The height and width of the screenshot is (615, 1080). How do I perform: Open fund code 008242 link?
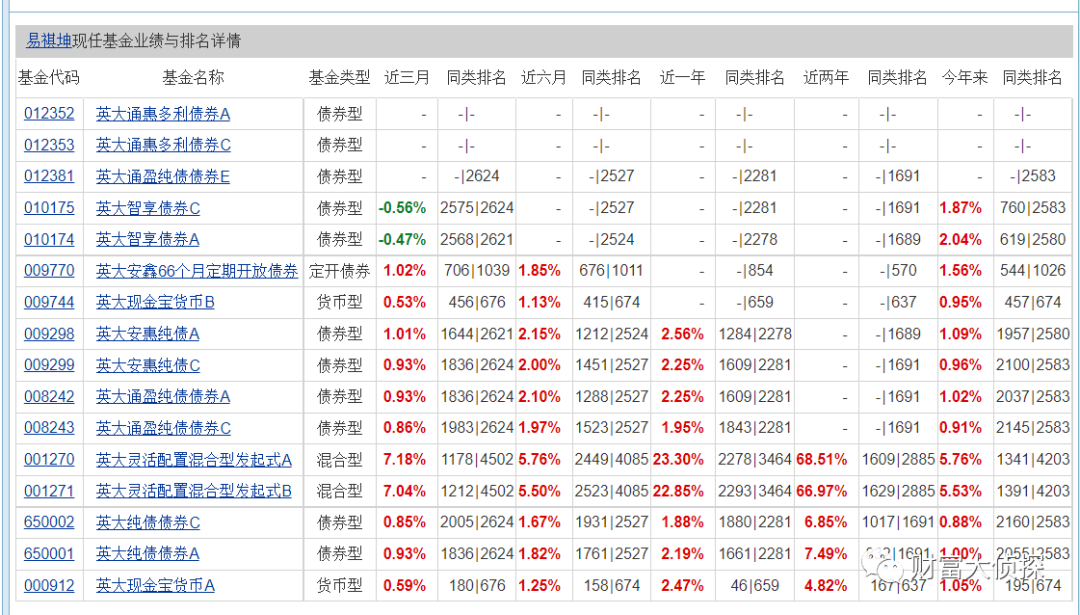click(49, 397)
